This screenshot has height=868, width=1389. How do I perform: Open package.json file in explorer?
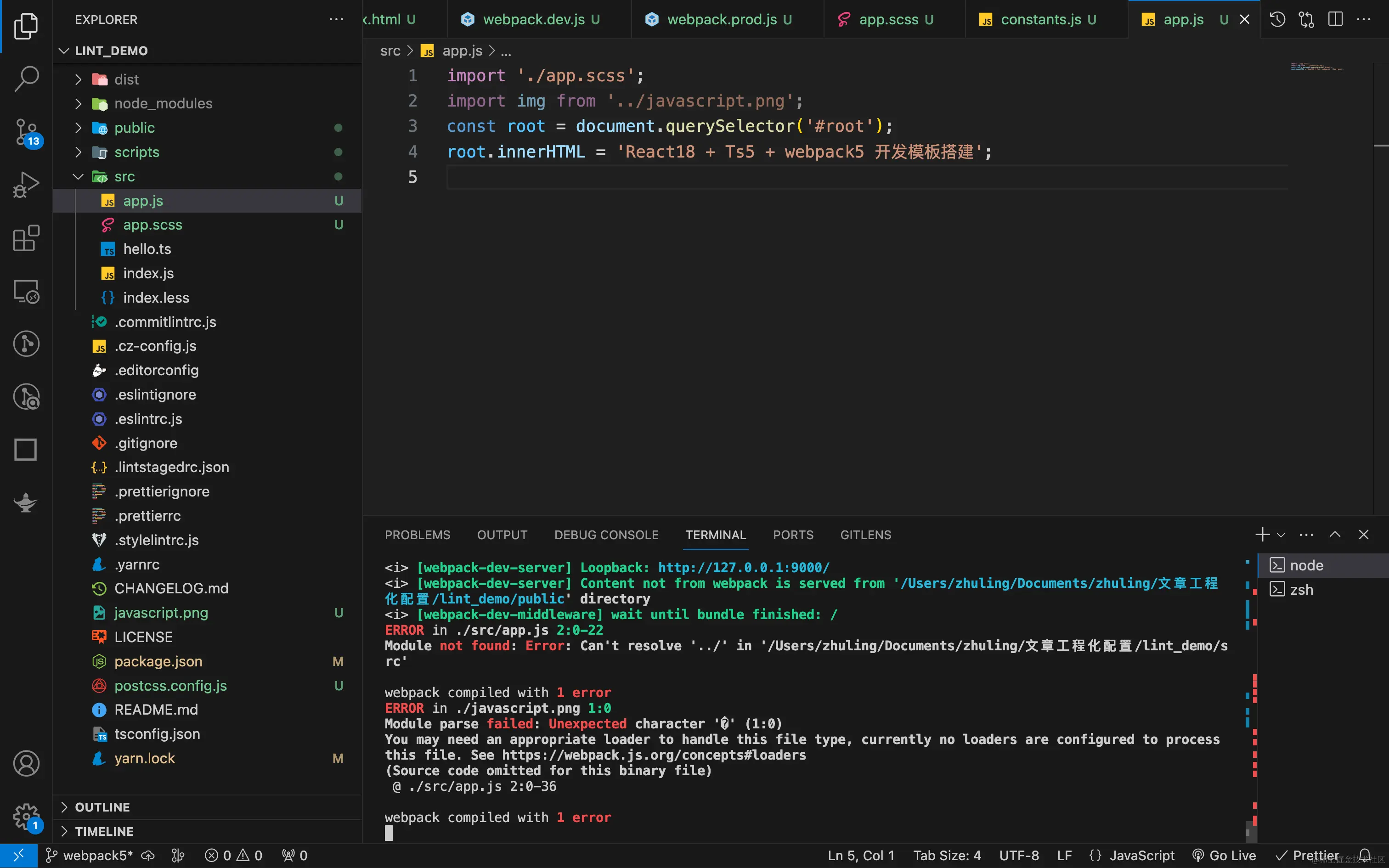[207, 661]
